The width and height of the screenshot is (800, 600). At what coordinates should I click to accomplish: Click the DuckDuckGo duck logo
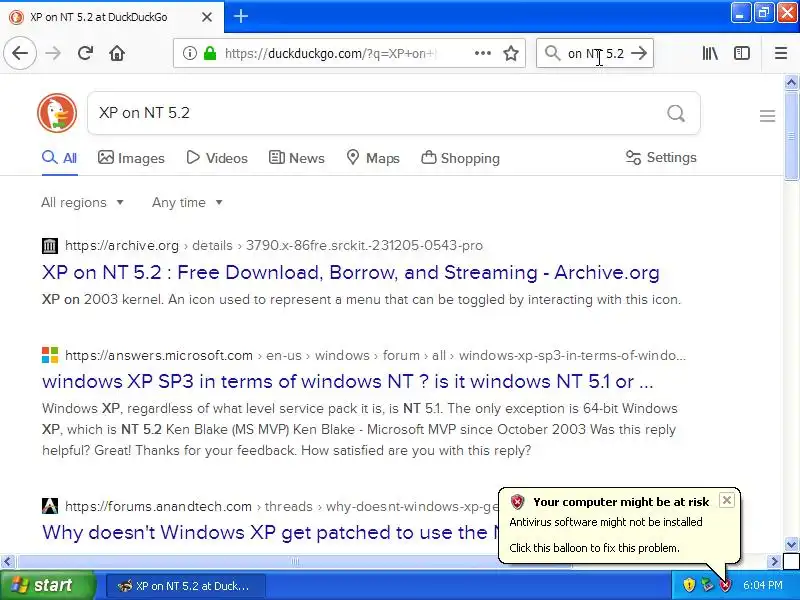tap(57, 113)
